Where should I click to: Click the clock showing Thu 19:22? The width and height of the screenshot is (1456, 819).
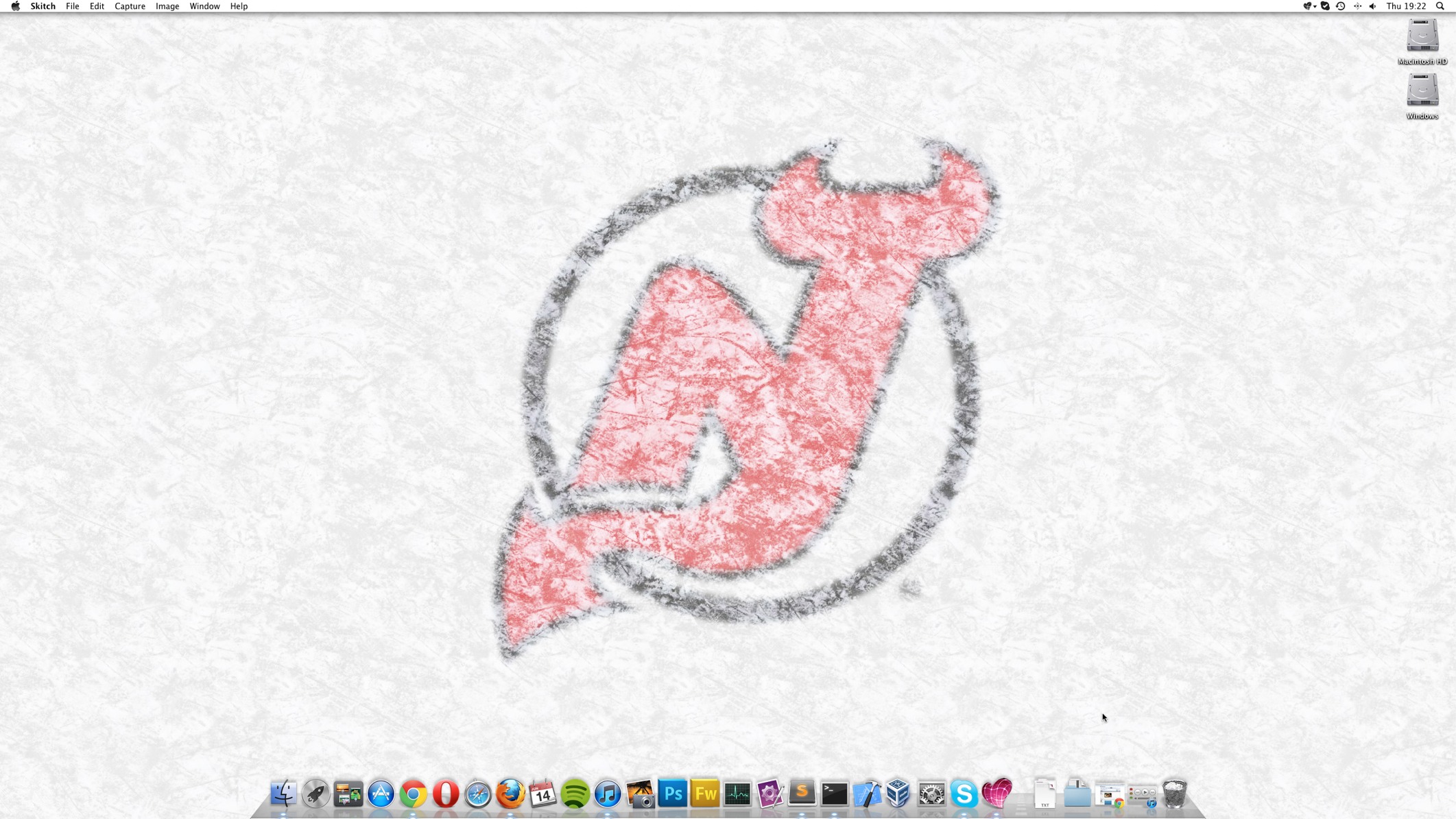(1406, 6)
